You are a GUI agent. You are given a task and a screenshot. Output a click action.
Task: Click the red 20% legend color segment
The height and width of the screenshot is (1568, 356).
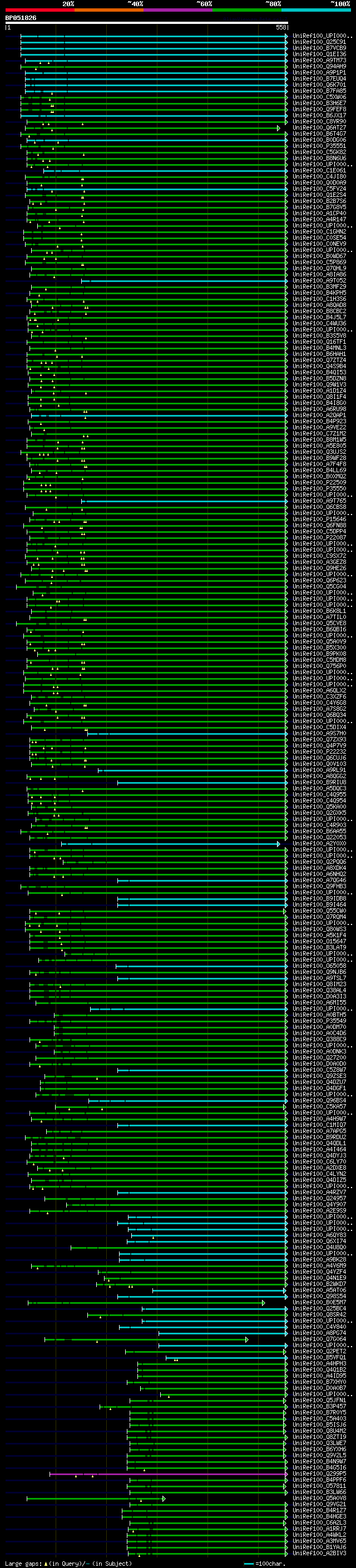pyautogui.click(x=39, y=10)
